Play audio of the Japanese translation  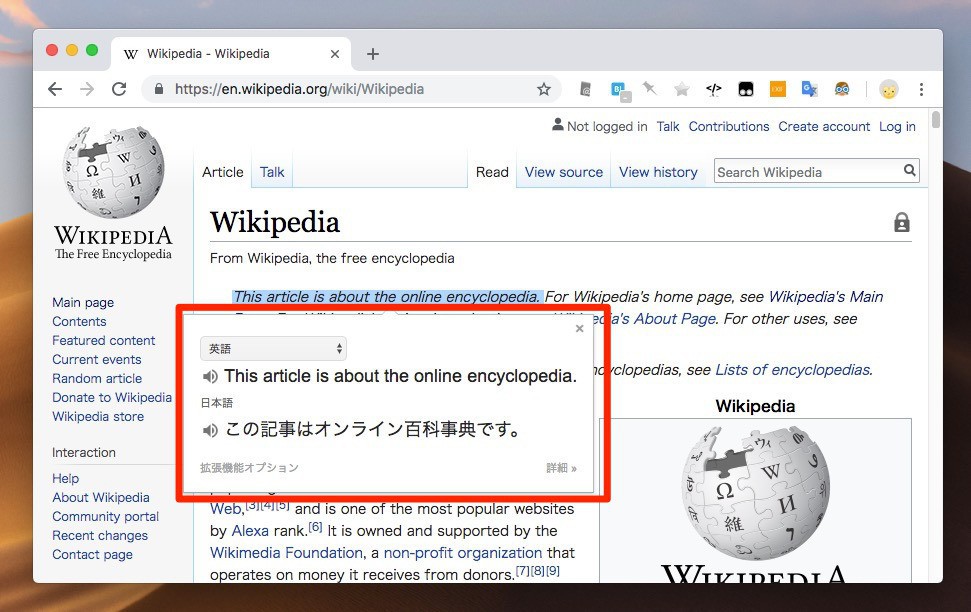click(211, 430)
